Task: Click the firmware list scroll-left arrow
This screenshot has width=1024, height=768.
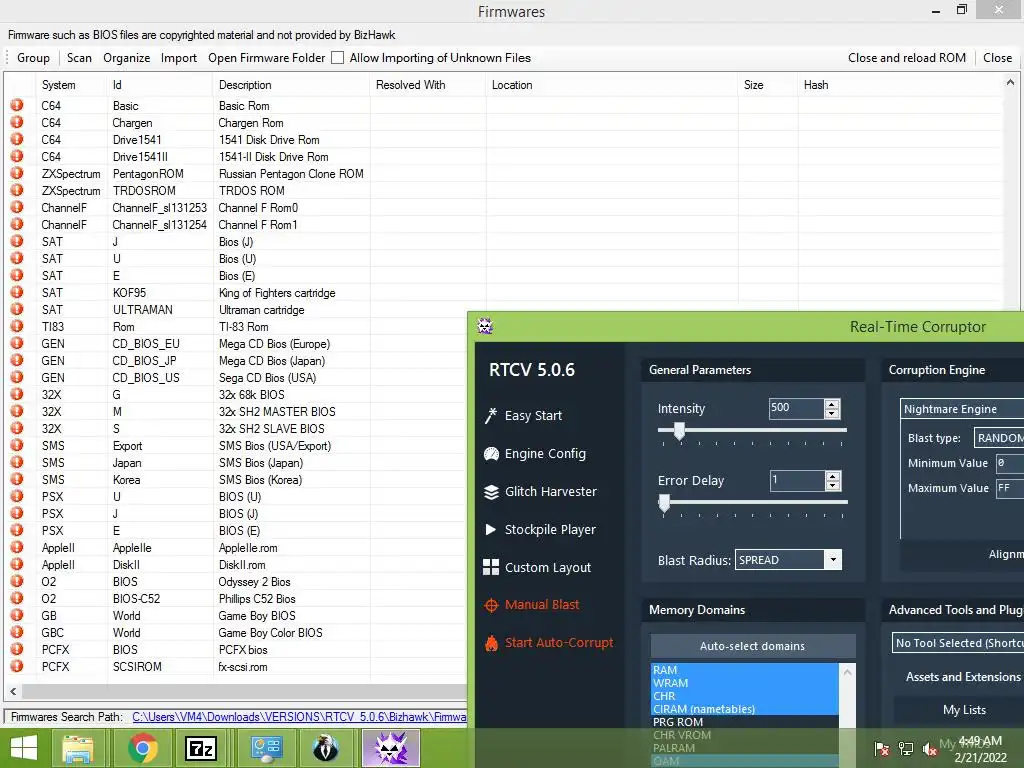Action: (13, 691)
